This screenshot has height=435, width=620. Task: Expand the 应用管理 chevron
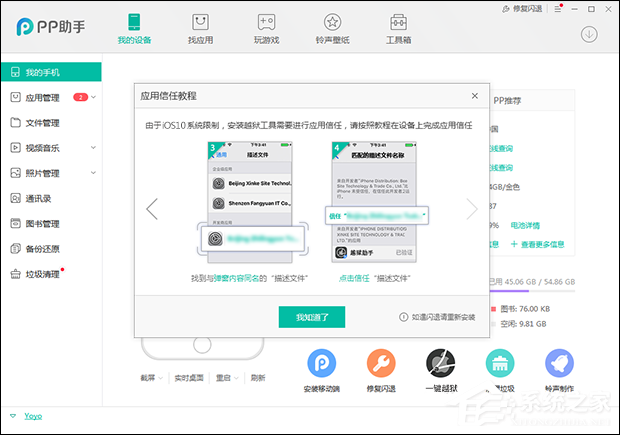(x=94, y=97)
